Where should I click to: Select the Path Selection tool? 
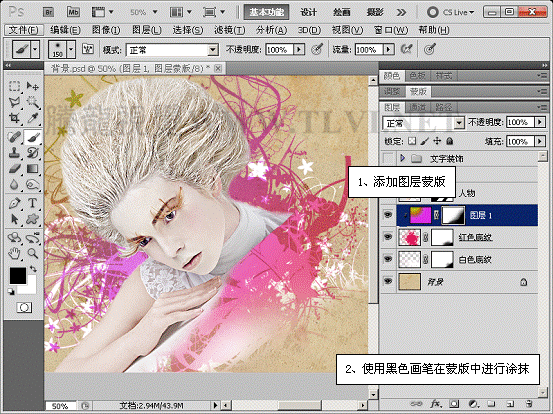[14, 219]
